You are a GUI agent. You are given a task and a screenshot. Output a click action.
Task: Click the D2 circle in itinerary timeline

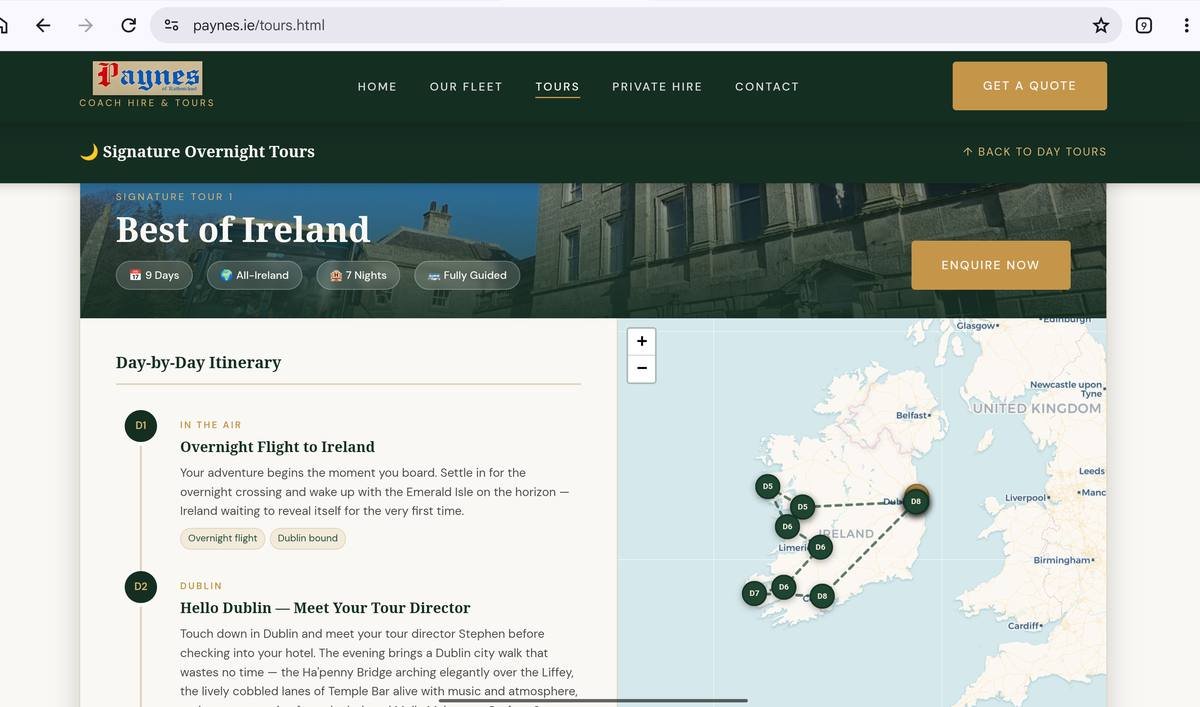(141, 586)
